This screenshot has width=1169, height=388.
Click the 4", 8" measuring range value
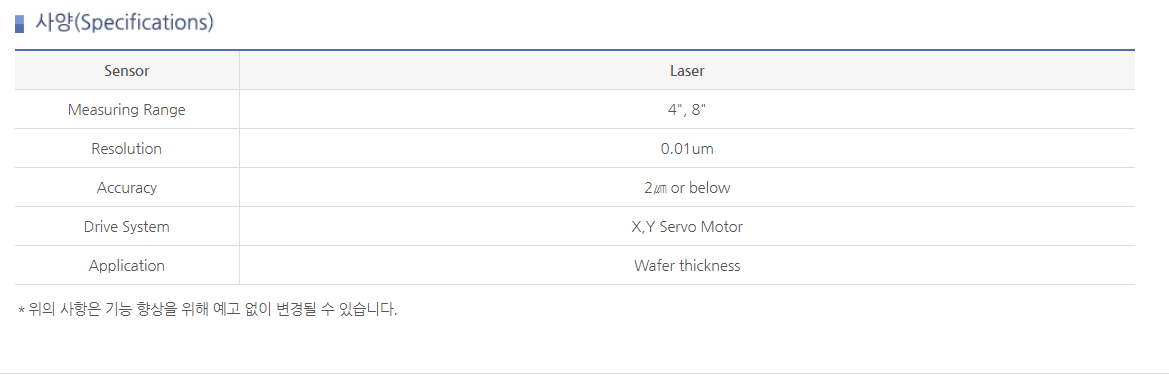[x=687, y=110]
